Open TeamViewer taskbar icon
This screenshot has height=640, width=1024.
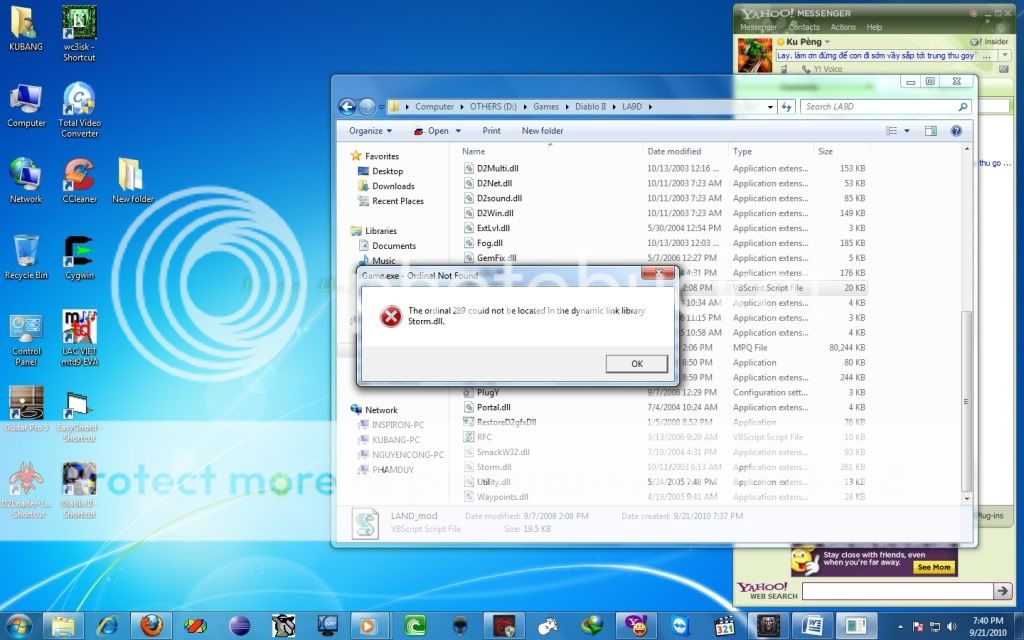680,626
